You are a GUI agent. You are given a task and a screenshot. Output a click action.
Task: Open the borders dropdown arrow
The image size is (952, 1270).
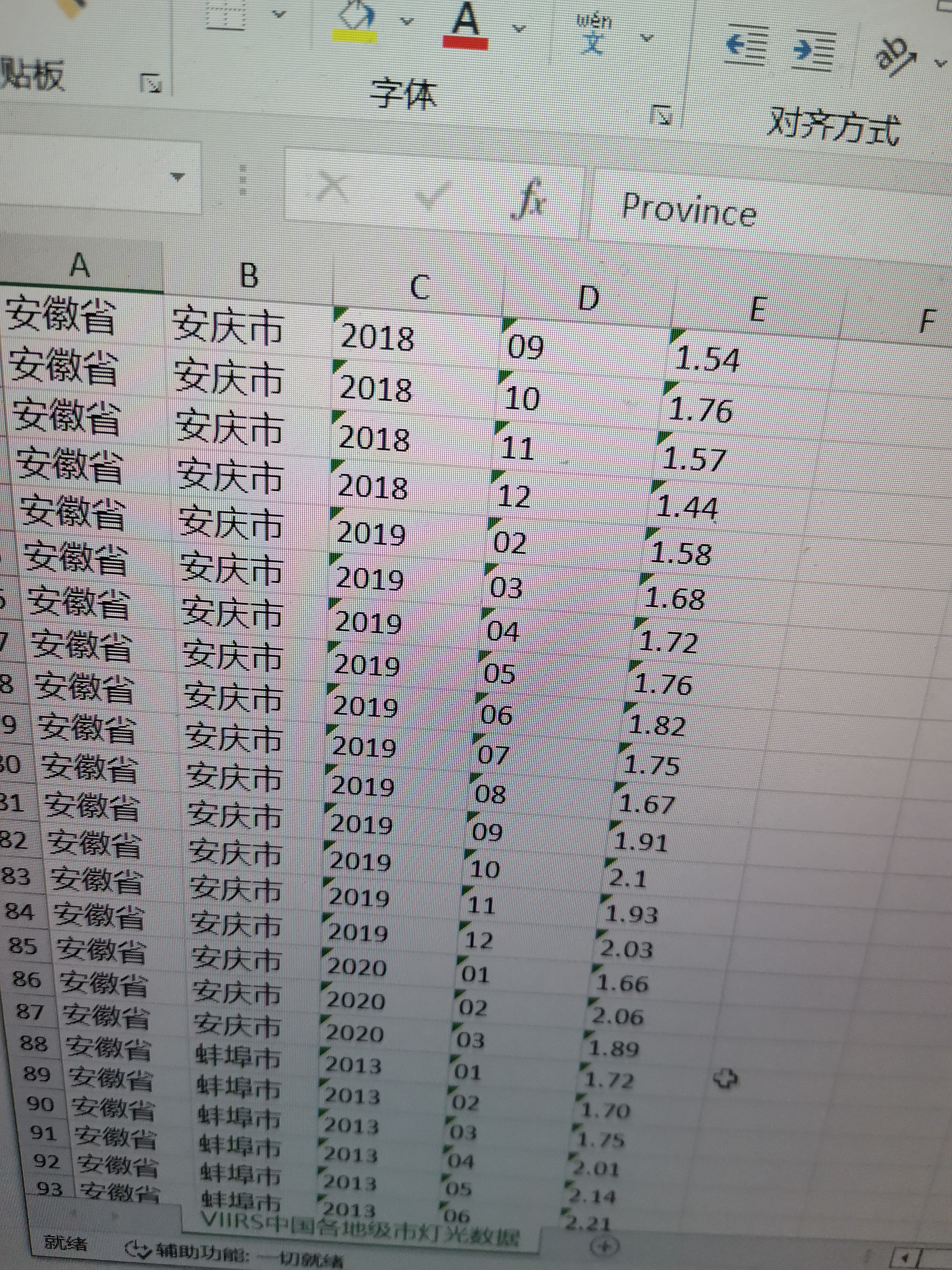(x=279, y=14)
